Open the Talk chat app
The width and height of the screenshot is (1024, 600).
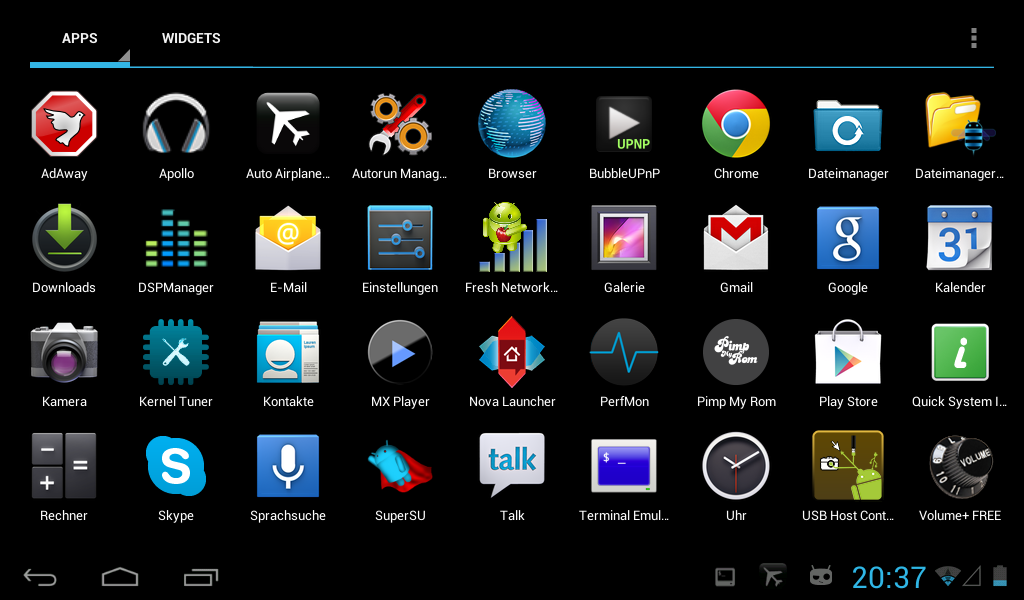coord(512,466)
